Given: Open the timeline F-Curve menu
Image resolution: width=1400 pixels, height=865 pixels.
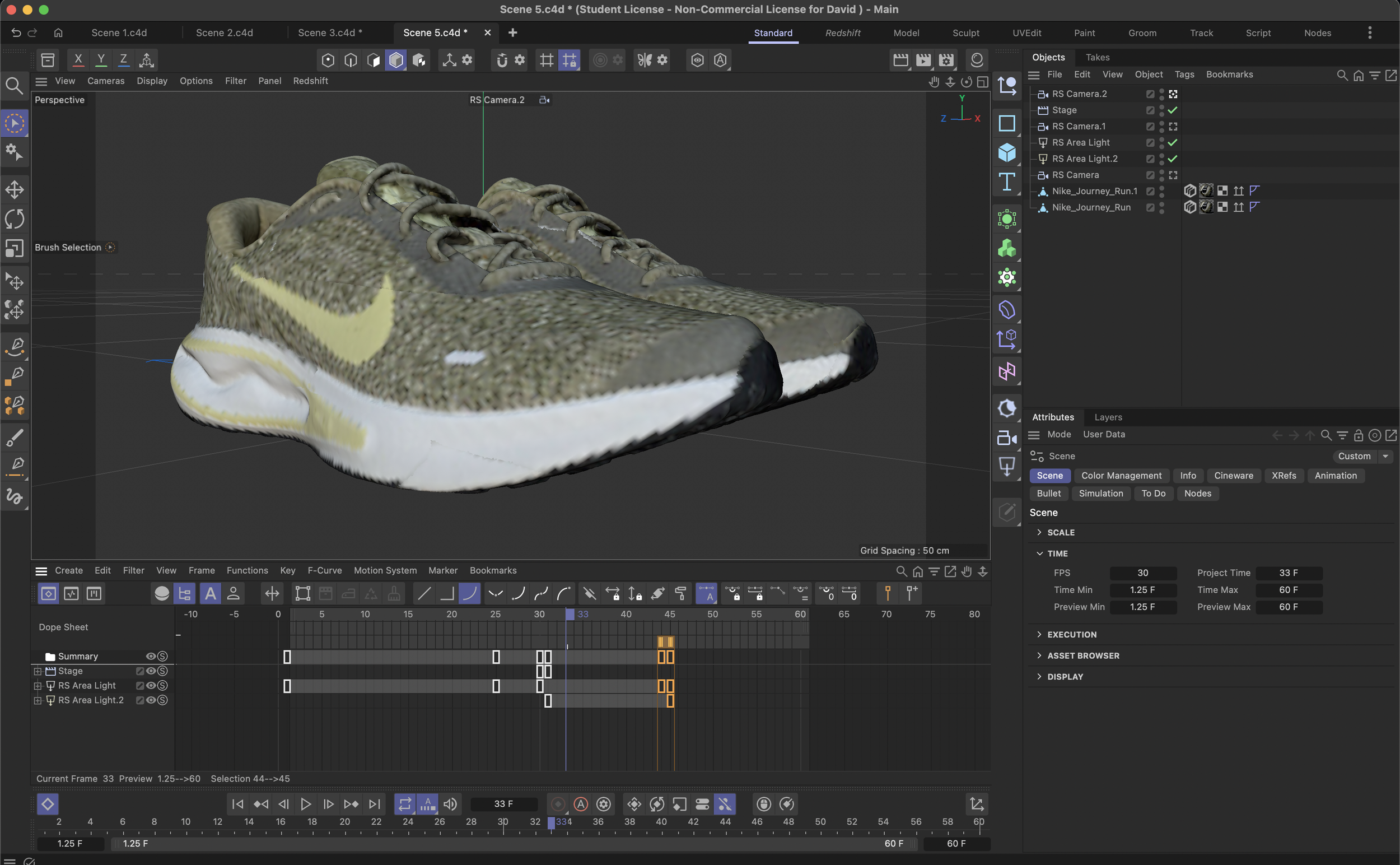Looking at the screenshot, I should pyautogui.click(x=324, y=570).
